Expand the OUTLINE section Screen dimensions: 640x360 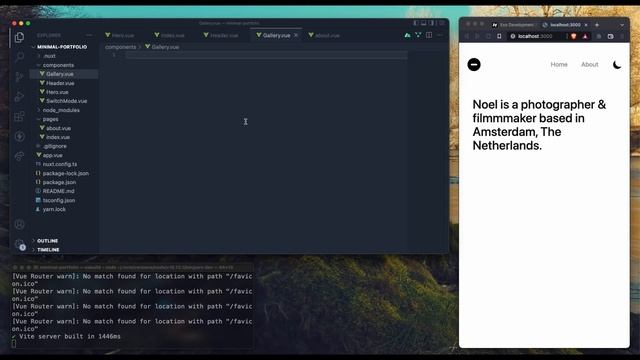click(47, 241)
